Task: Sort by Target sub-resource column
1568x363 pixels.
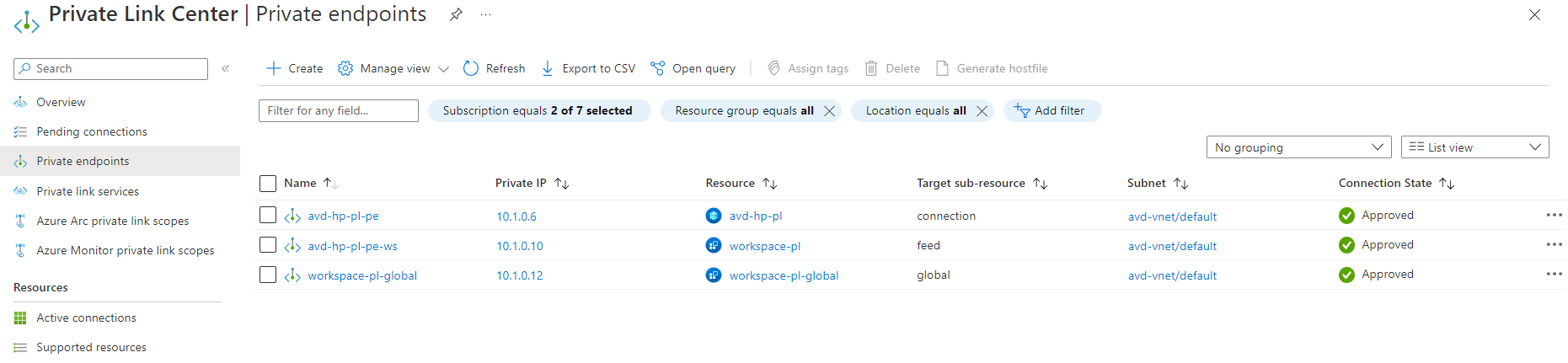Action: [982, 183]
